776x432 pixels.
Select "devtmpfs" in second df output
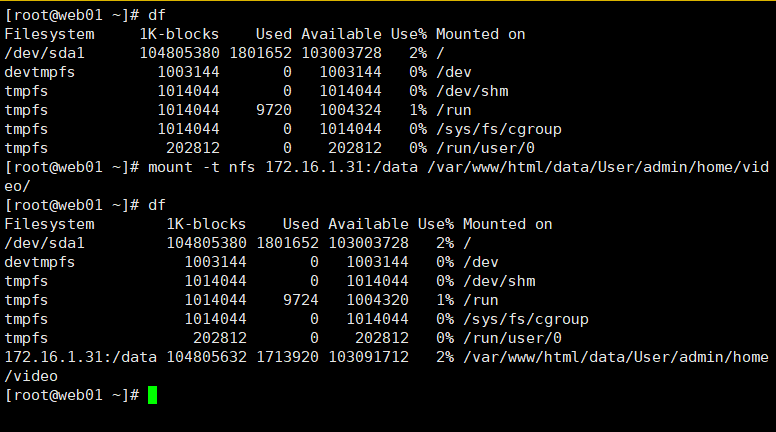click(x=40, y=262)
